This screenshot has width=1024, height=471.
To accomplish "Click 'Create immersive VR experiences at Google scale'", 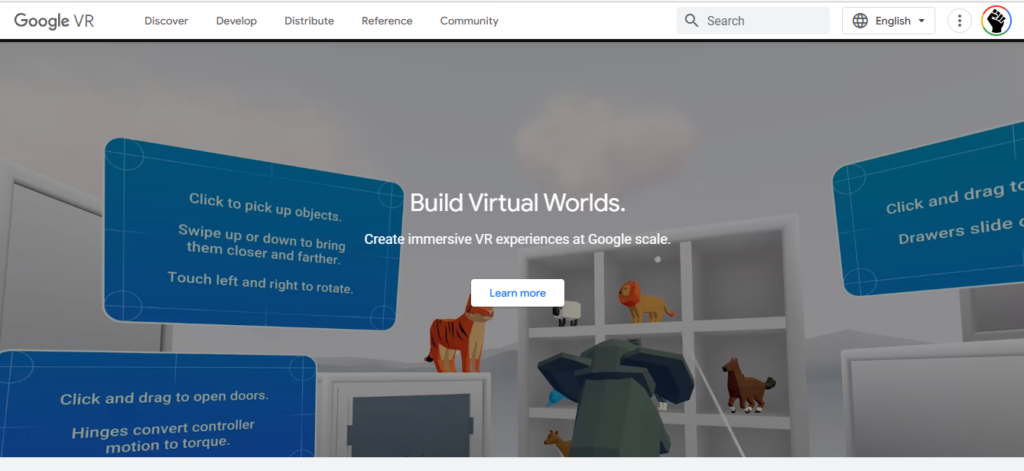I will [x=517, y=239].
